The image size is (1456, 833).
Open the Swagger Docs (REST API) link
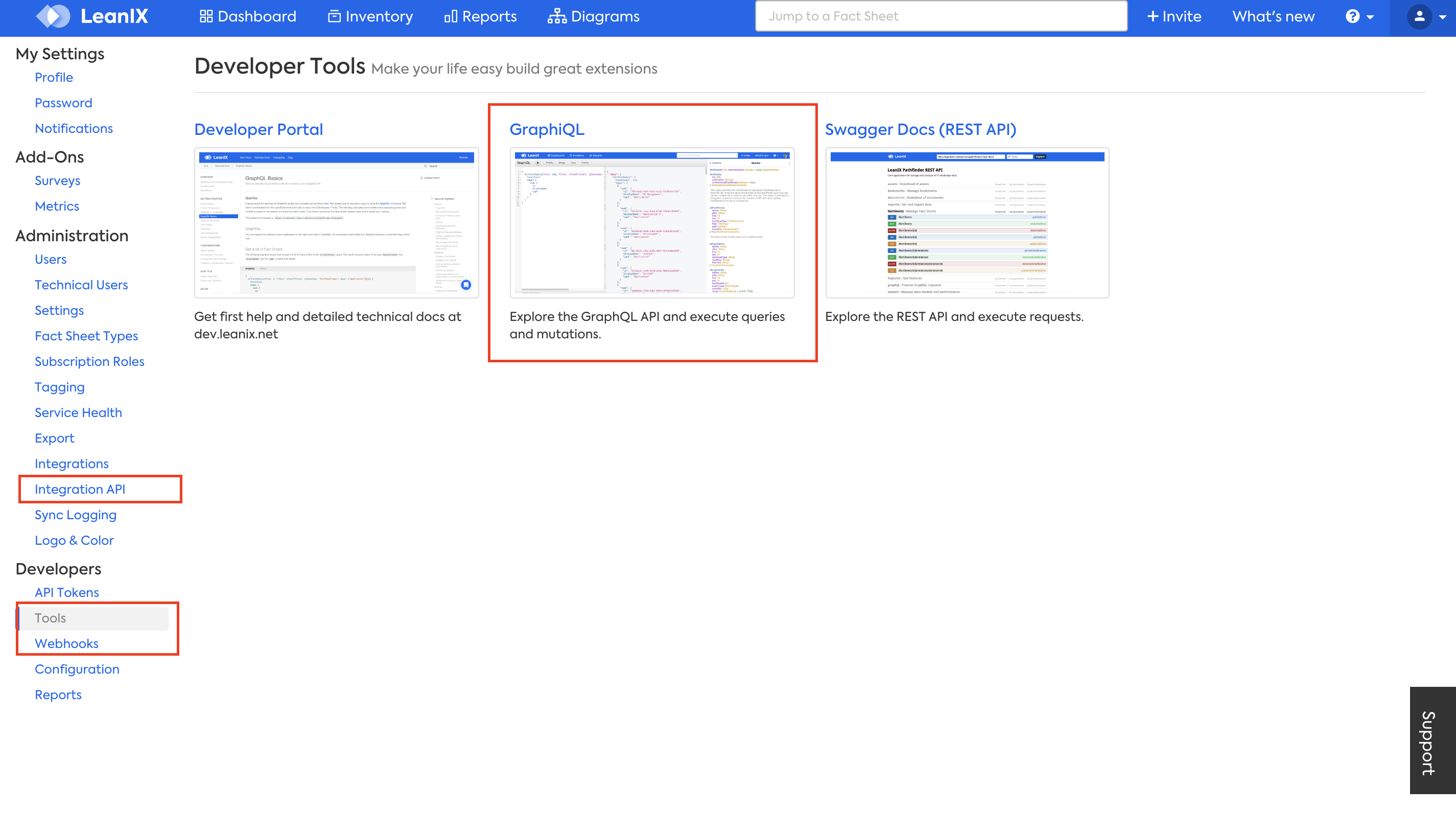[x=920, y=129]
